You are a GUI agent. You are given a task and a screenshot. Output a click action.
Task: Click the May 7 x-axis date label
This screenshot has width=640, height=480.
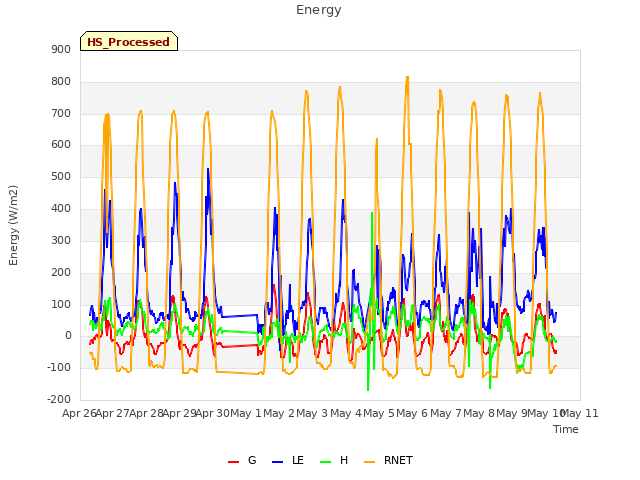click(446, 413)
